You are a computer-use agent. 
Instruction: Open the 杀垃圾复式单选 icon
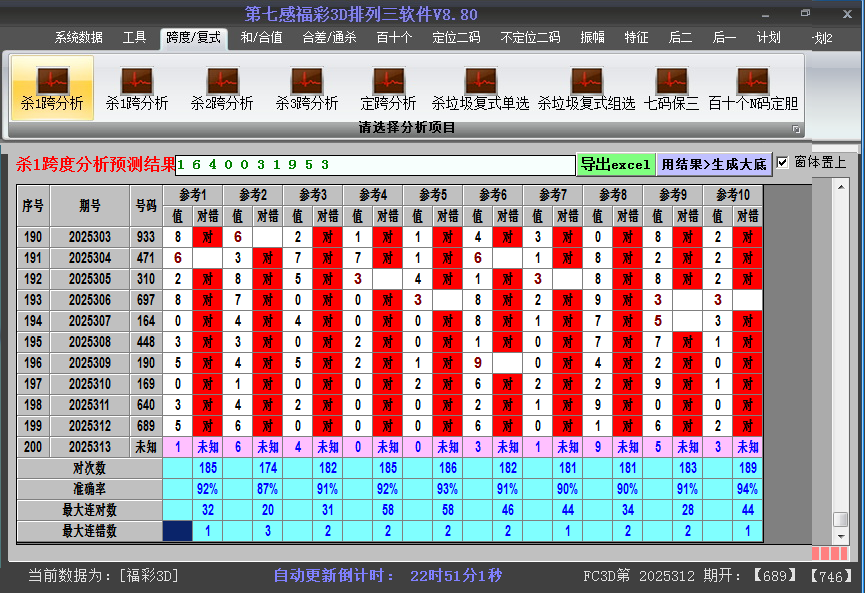[480, 88]
